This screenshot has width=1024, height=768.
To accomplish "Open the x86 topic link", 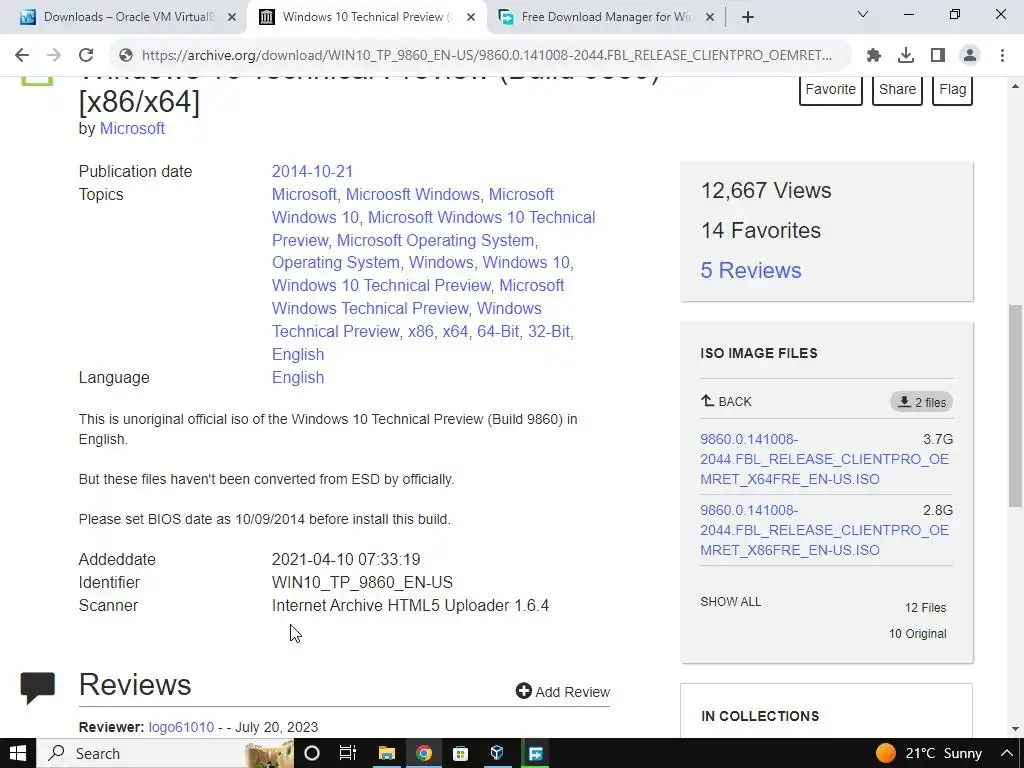I will (421, 332).
